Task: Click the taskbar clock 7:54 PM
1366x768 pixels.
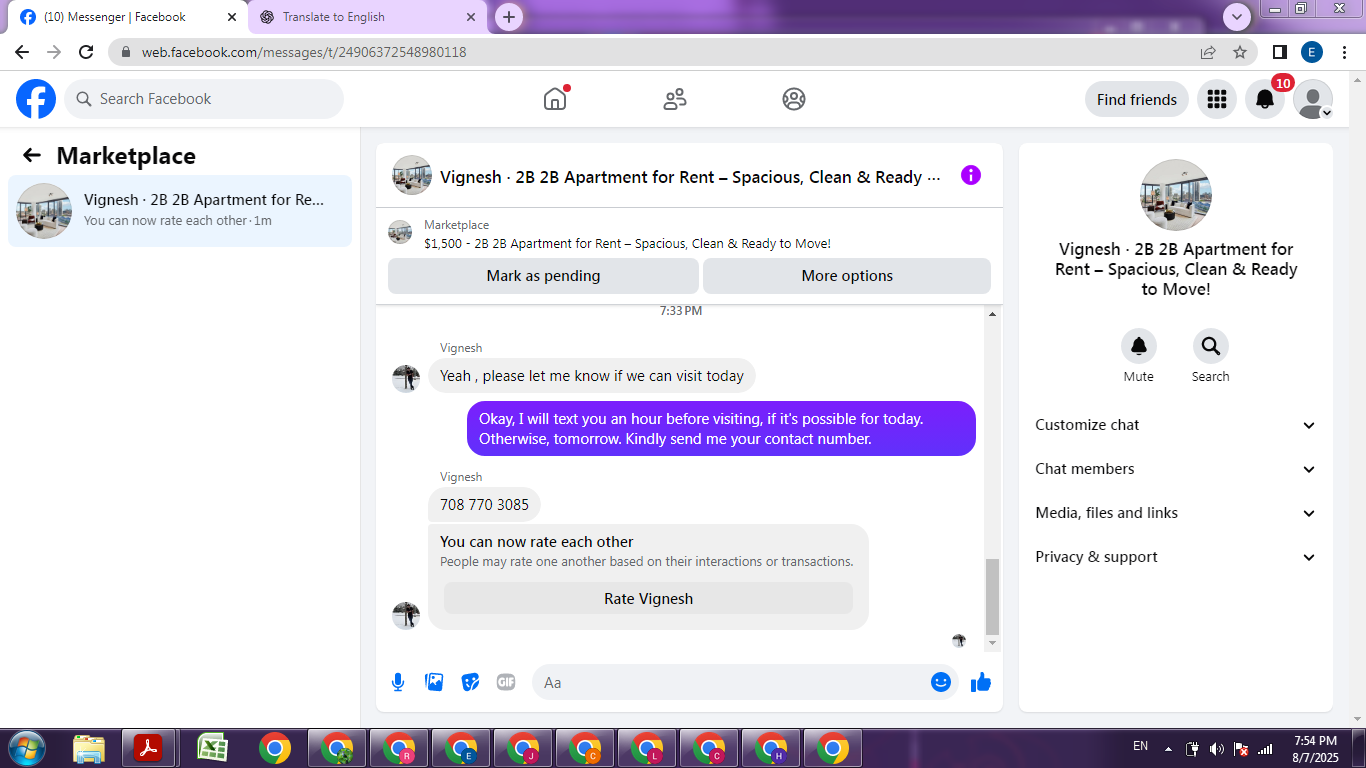Action: 1315,741
